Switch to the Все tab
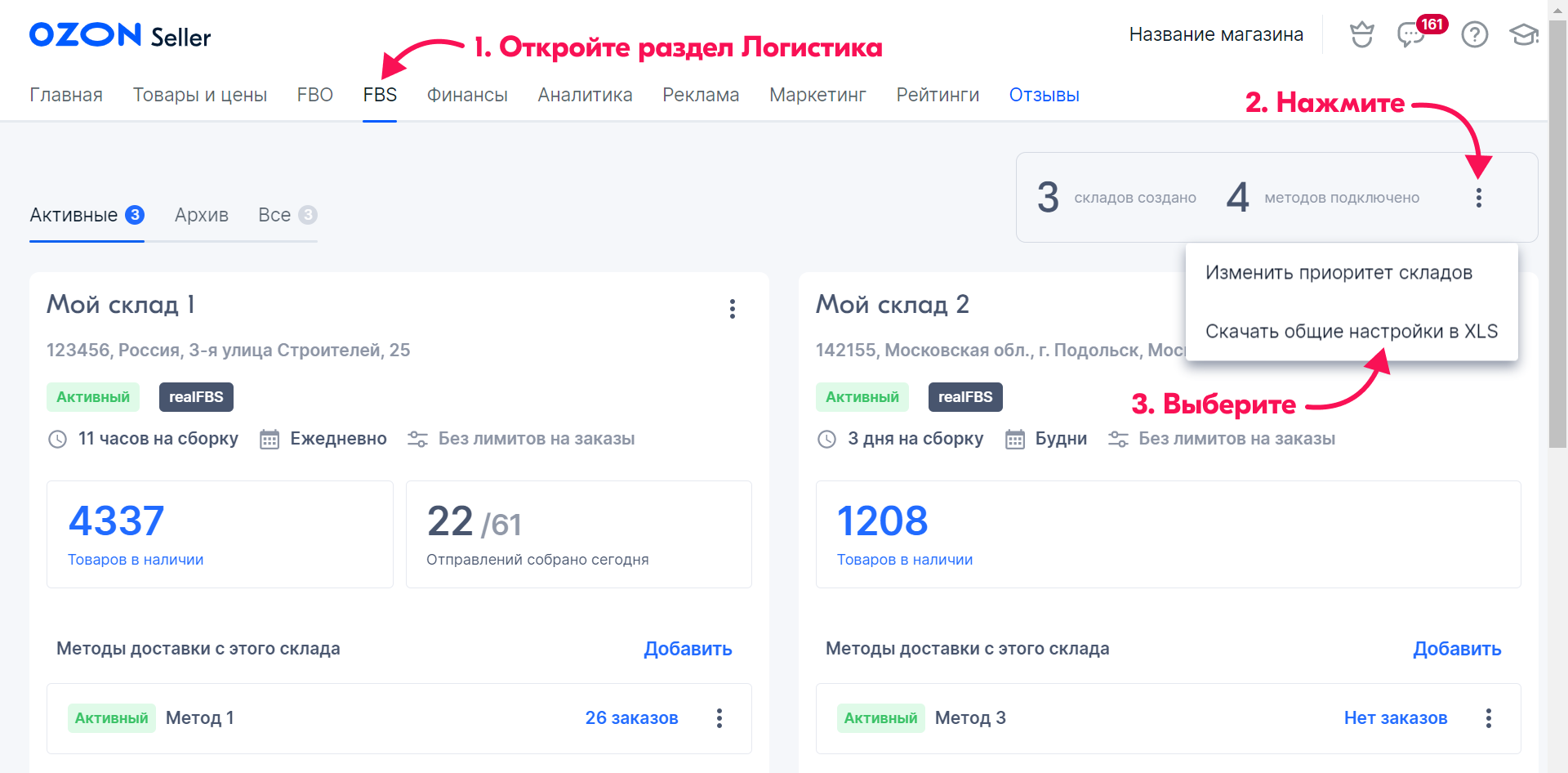This screenshot has height=773, width=1568. pos(274,215)
